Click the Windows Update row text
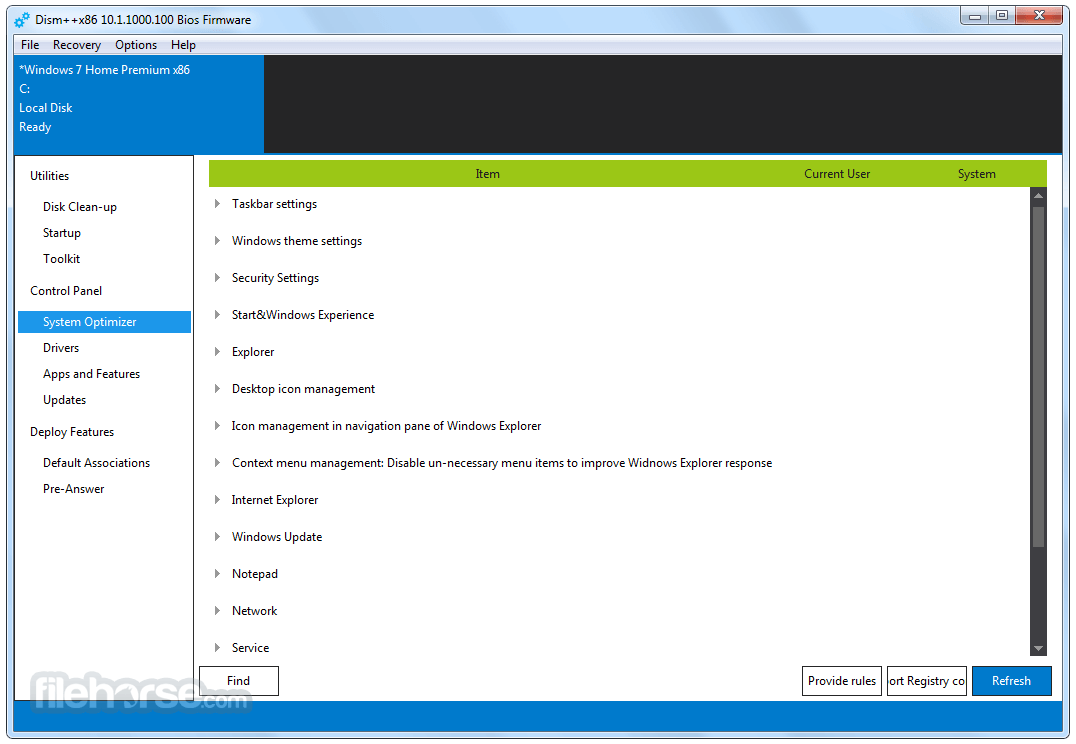 (x=277, y=537)
